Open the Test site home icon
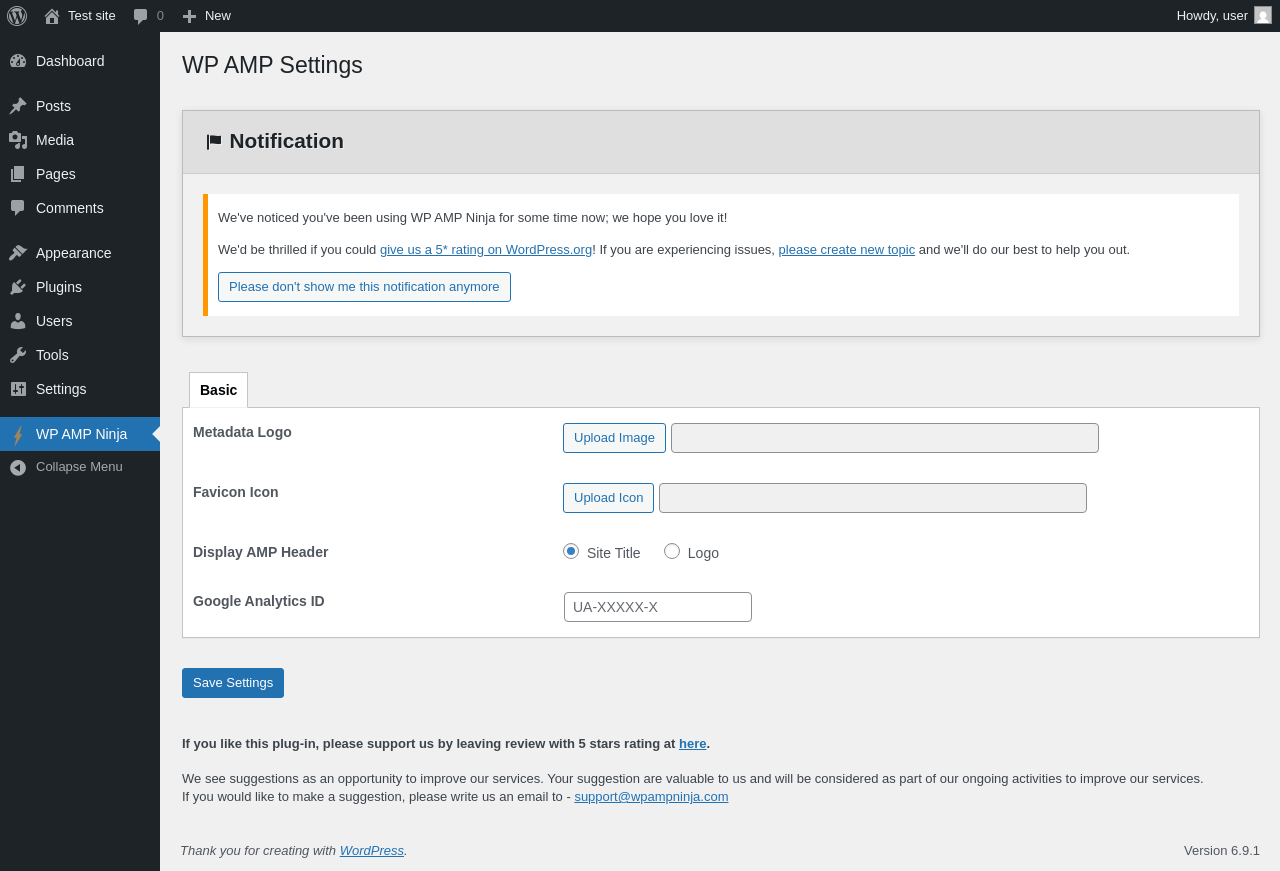The image size is (1280, 871). [52, 16]
